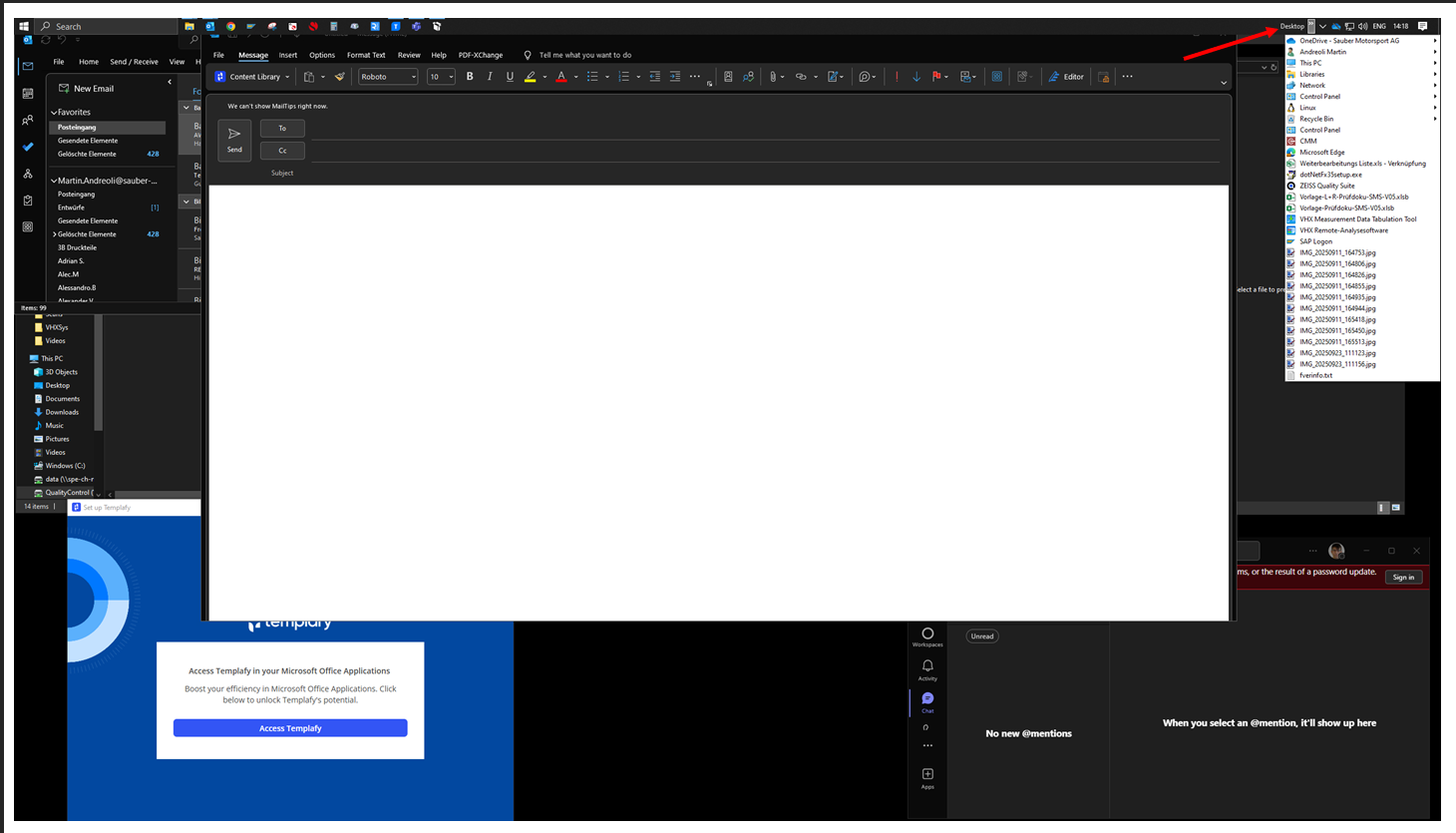The image size is (1456, 833).
Task: Toggle the Unread filter in Teams
Action: [982, 636]
